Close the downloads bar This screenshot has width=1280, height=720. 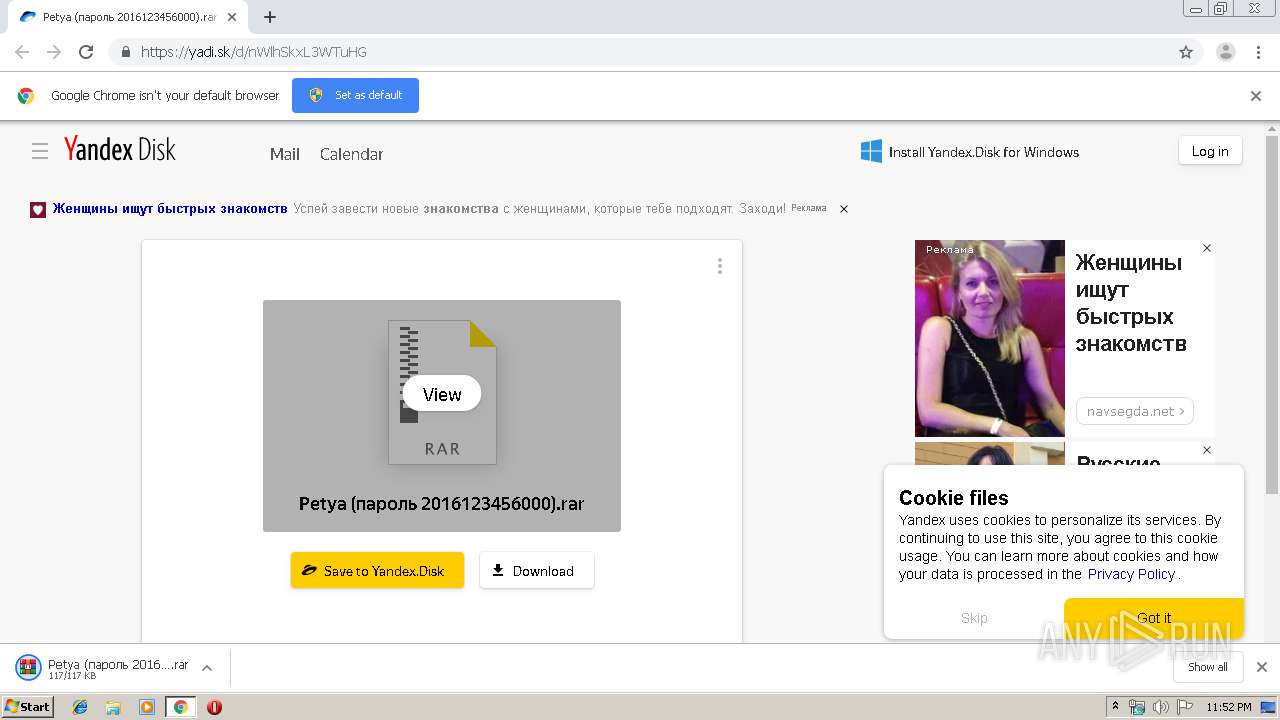coord(1262,667)
